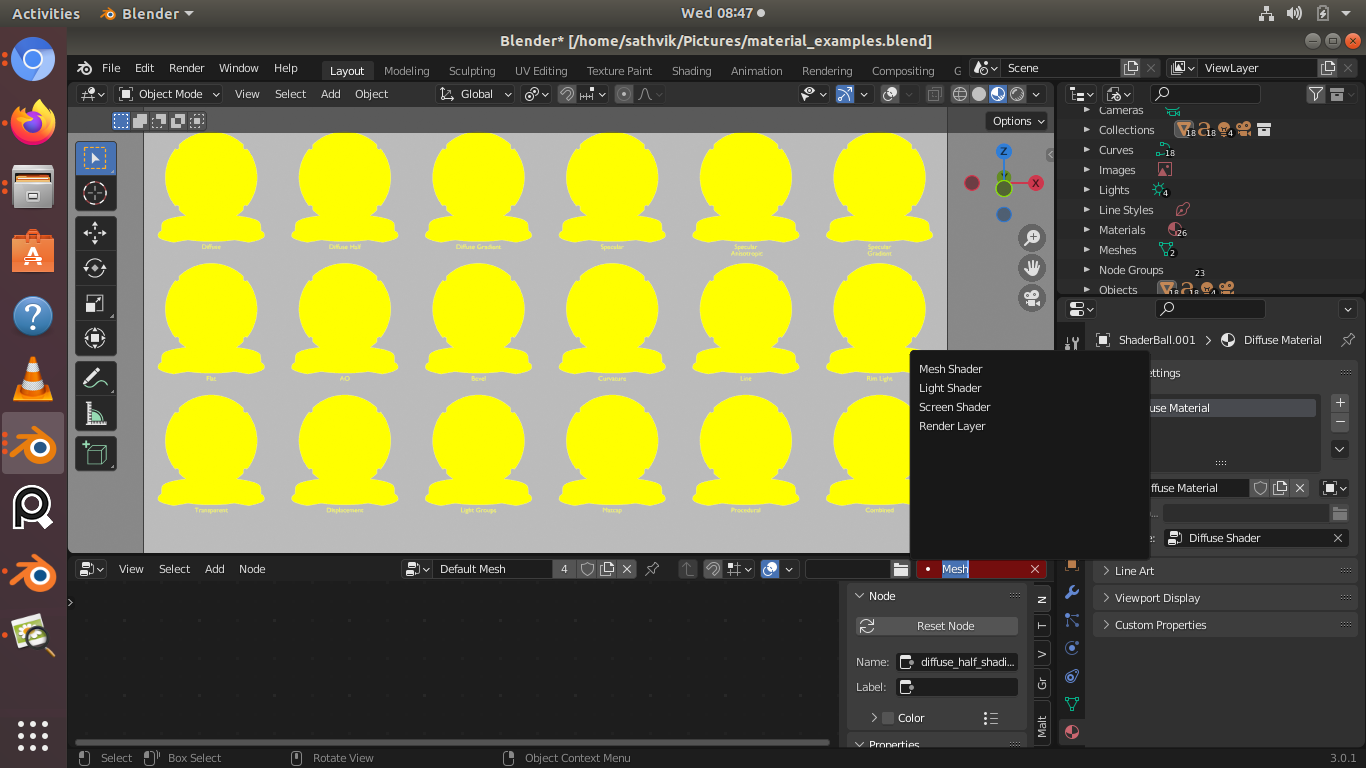Open the Material Properties tab in the properties editor
Screen dimensions: 1366x768
coord(1071,732)
